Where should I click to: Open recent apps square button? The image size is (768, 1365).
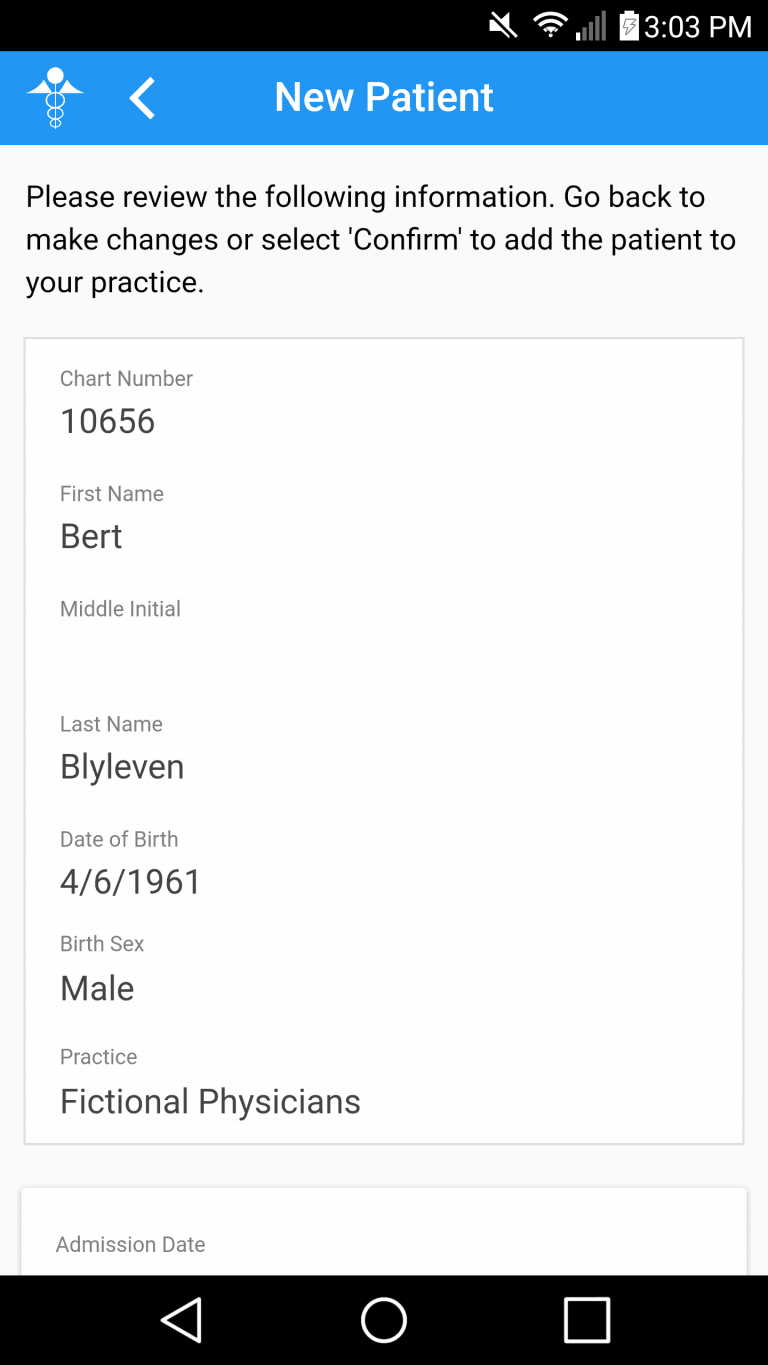click(586, 1320)
